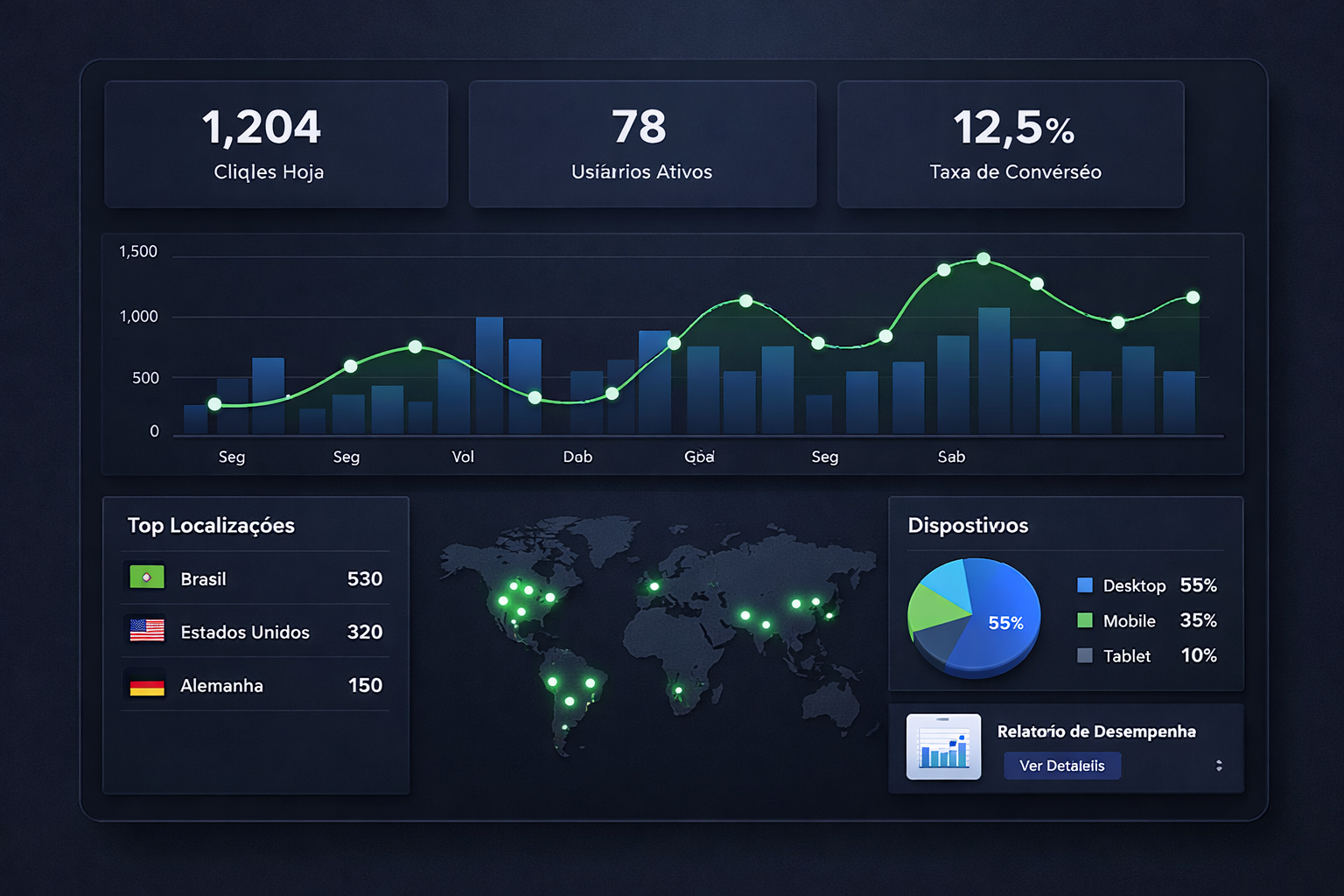
Task: Click the Germany flag icon
Action: point(147,686)
